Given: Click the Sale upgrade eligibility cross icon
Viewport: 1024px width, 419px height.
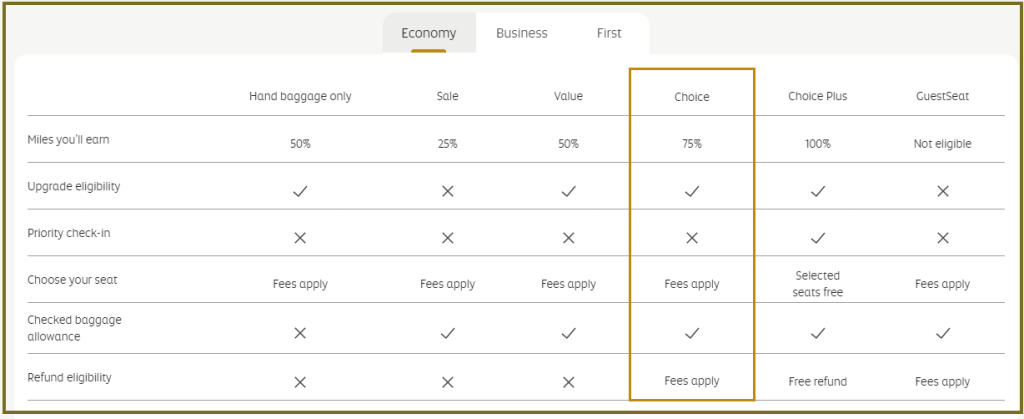Looking at the screenshot, I should [x=447, y=191].
